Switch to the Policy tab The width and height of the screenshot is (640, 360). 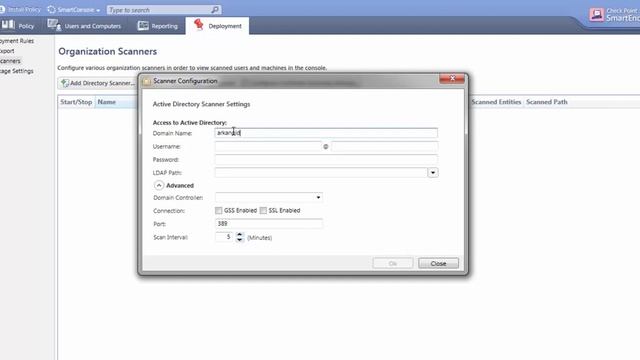click(x=18, y=26)
